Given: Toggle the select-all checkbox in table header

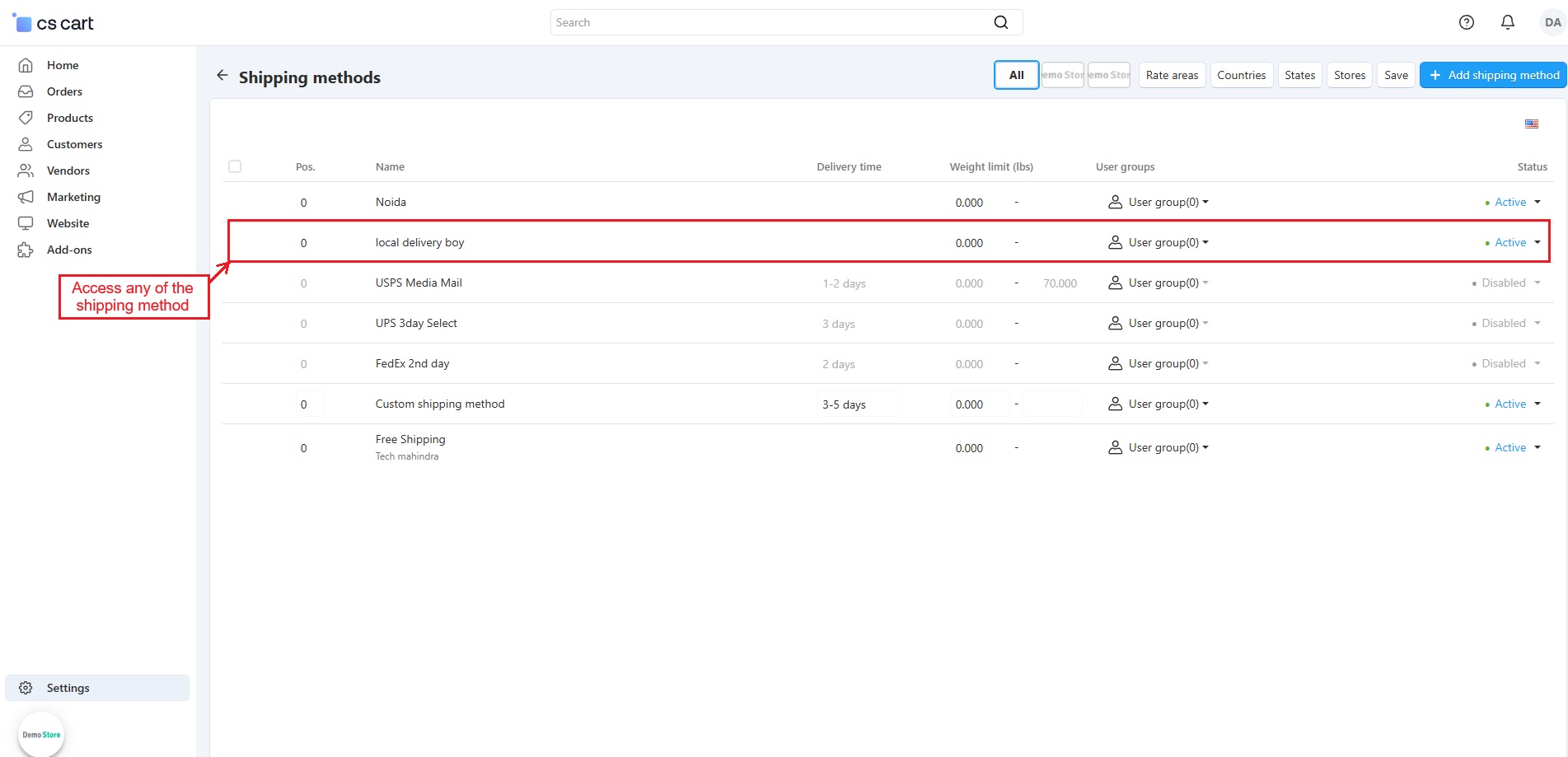Looking at the screenshot, I should pos(235,166).
